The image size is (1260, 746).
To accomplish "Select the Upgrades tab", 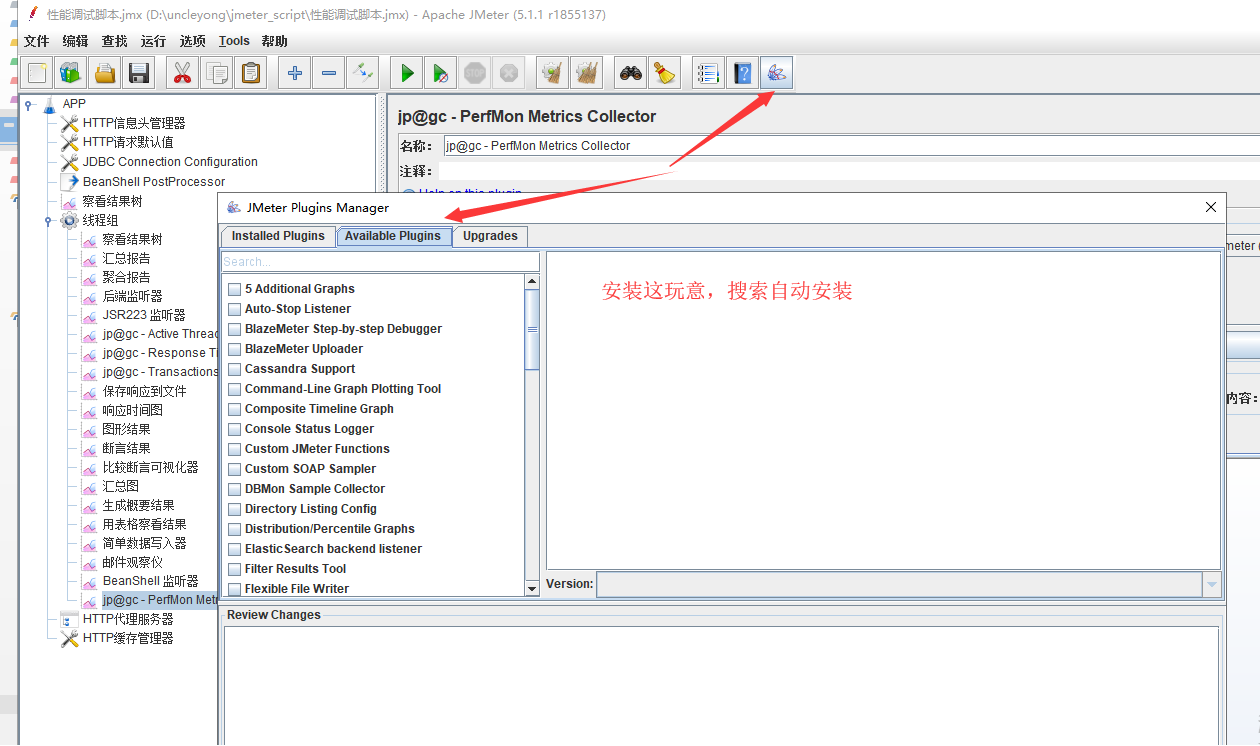I will click(x=489, y=236).
